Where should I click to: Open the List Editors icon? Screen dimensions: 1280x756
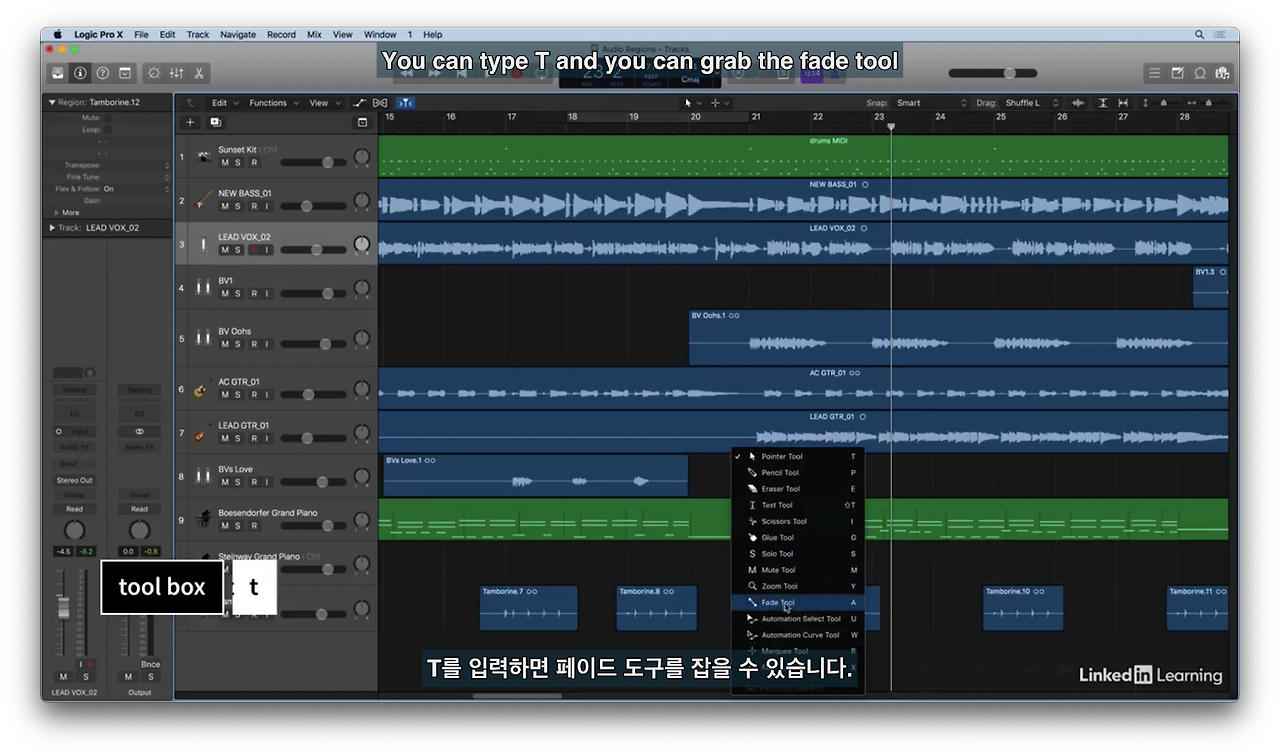[1155, 73]
